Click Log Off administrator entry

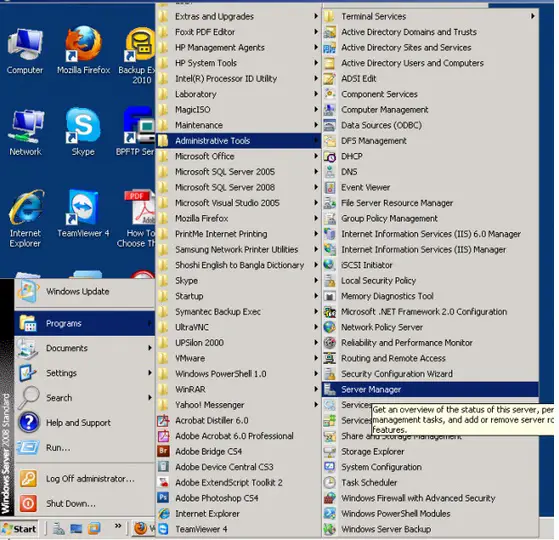click(x=84, y=479)
